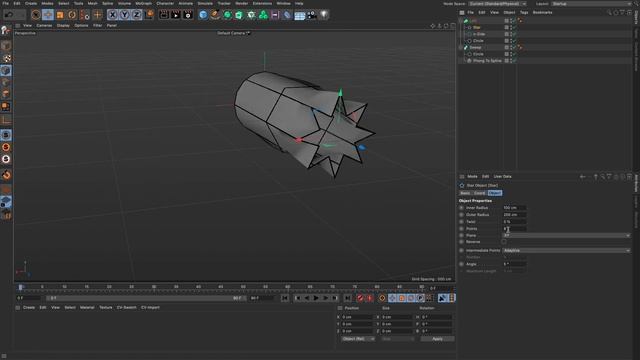
Task: Toggle visibility dots for n-Side object
Action: pos(511,34)
